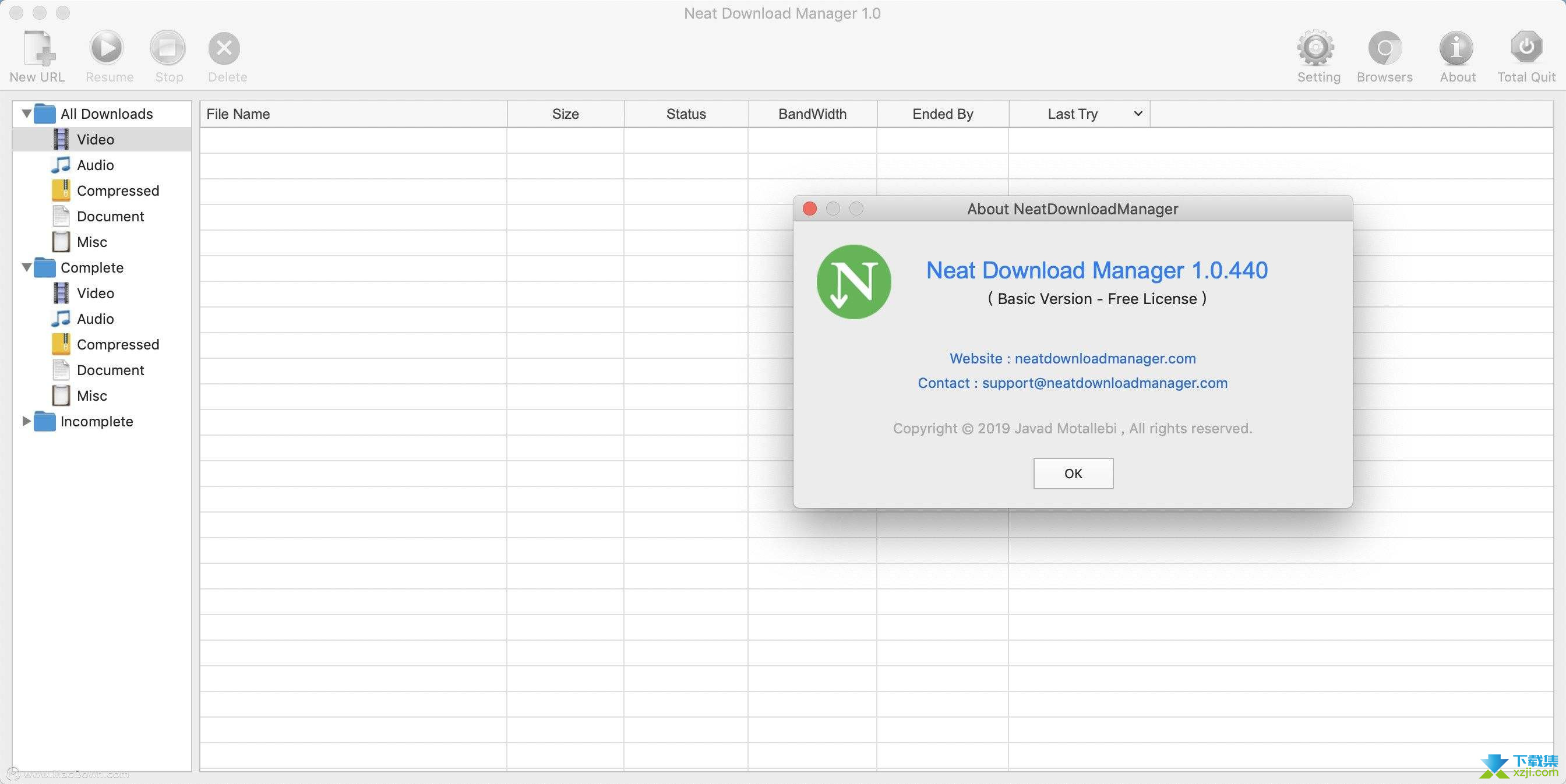Image resolution: width=1566 pixels, height=784 pixels.
Task: Click the green N logo in About dialog
Action: pyautogui.click(x=853, y=282)
